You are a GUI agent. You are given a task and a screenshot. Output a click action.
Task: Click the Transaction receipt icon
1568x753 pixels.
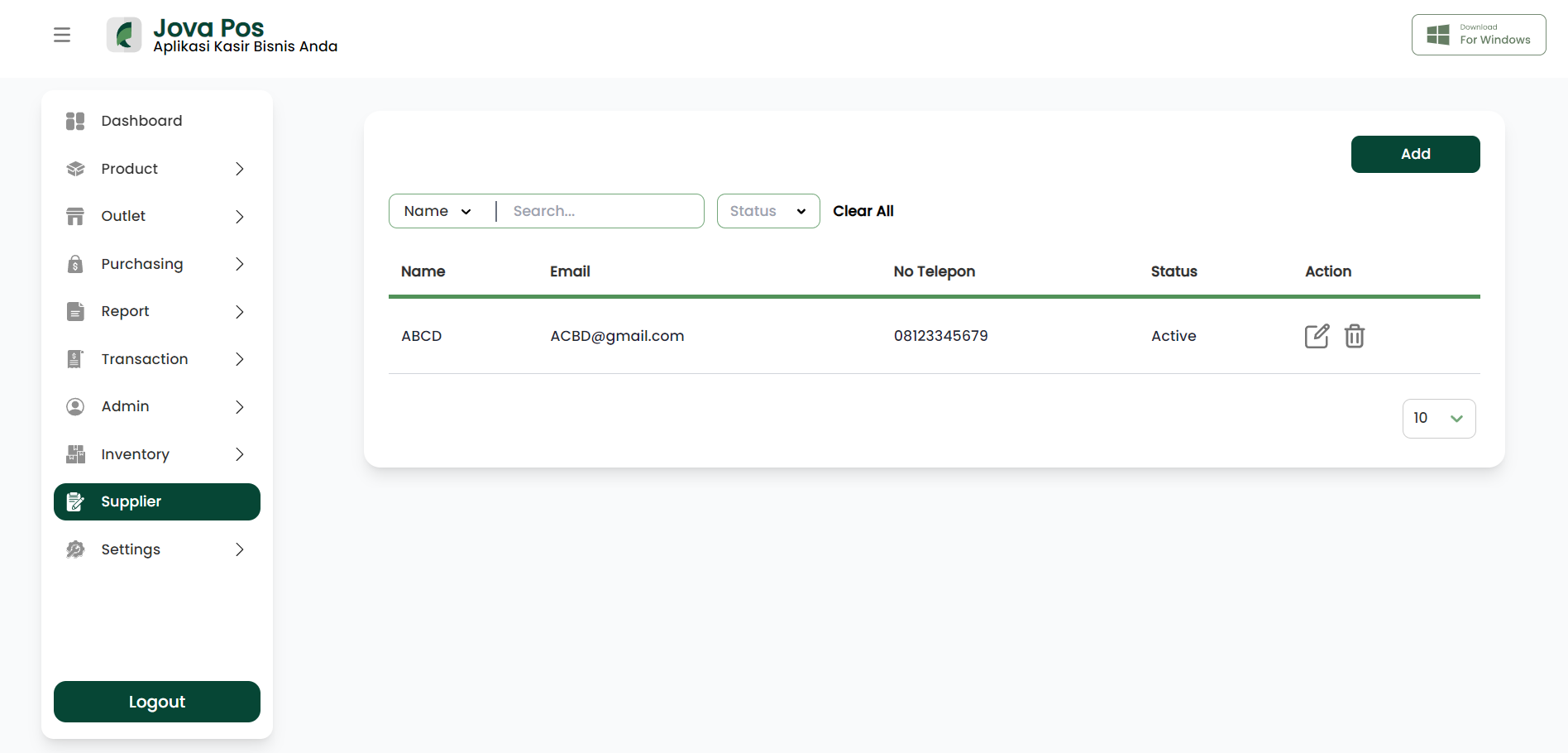click(x=75, y=359)
